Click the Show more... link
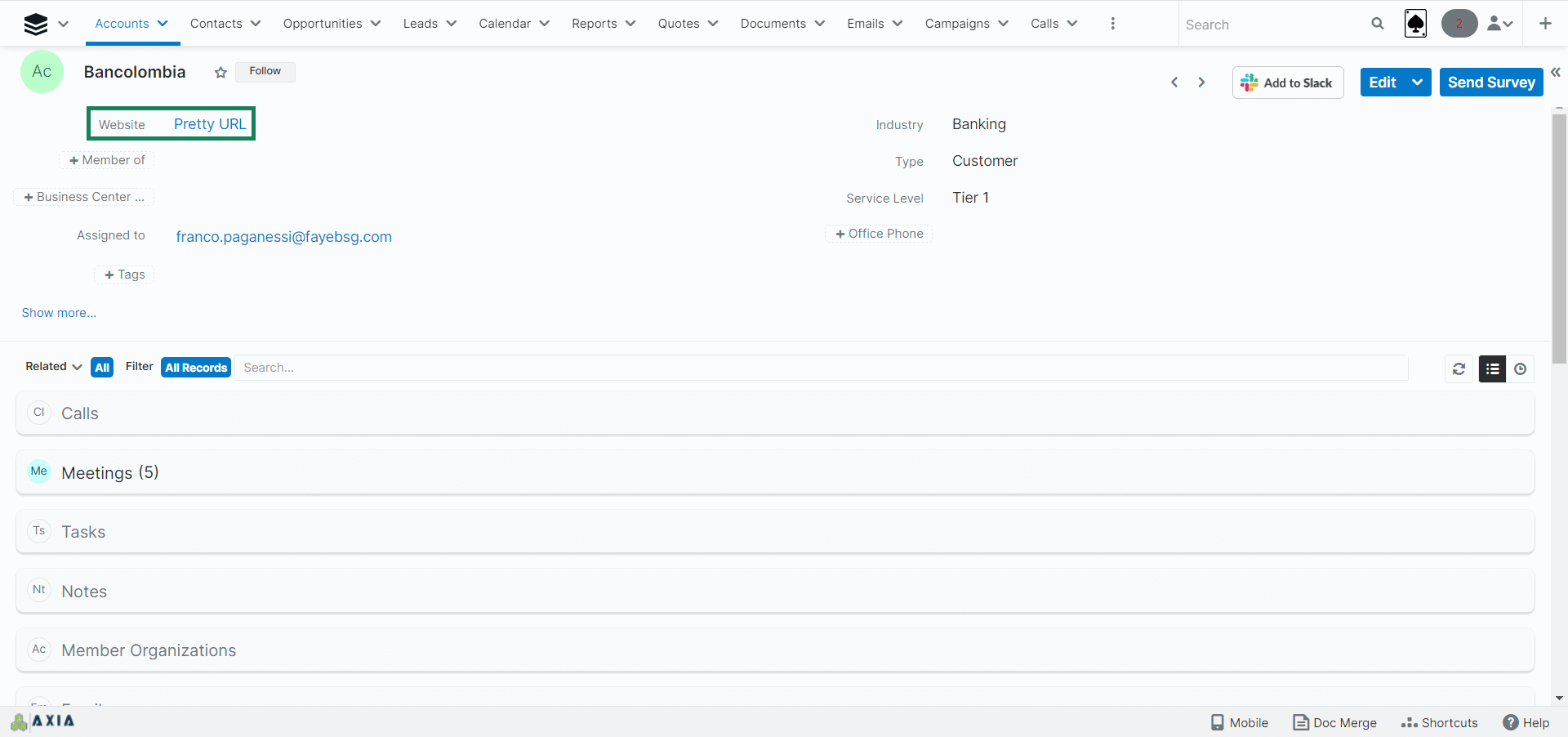This screenshot has width=1568, height=737. pyautogui.click(x=59, y=313)
